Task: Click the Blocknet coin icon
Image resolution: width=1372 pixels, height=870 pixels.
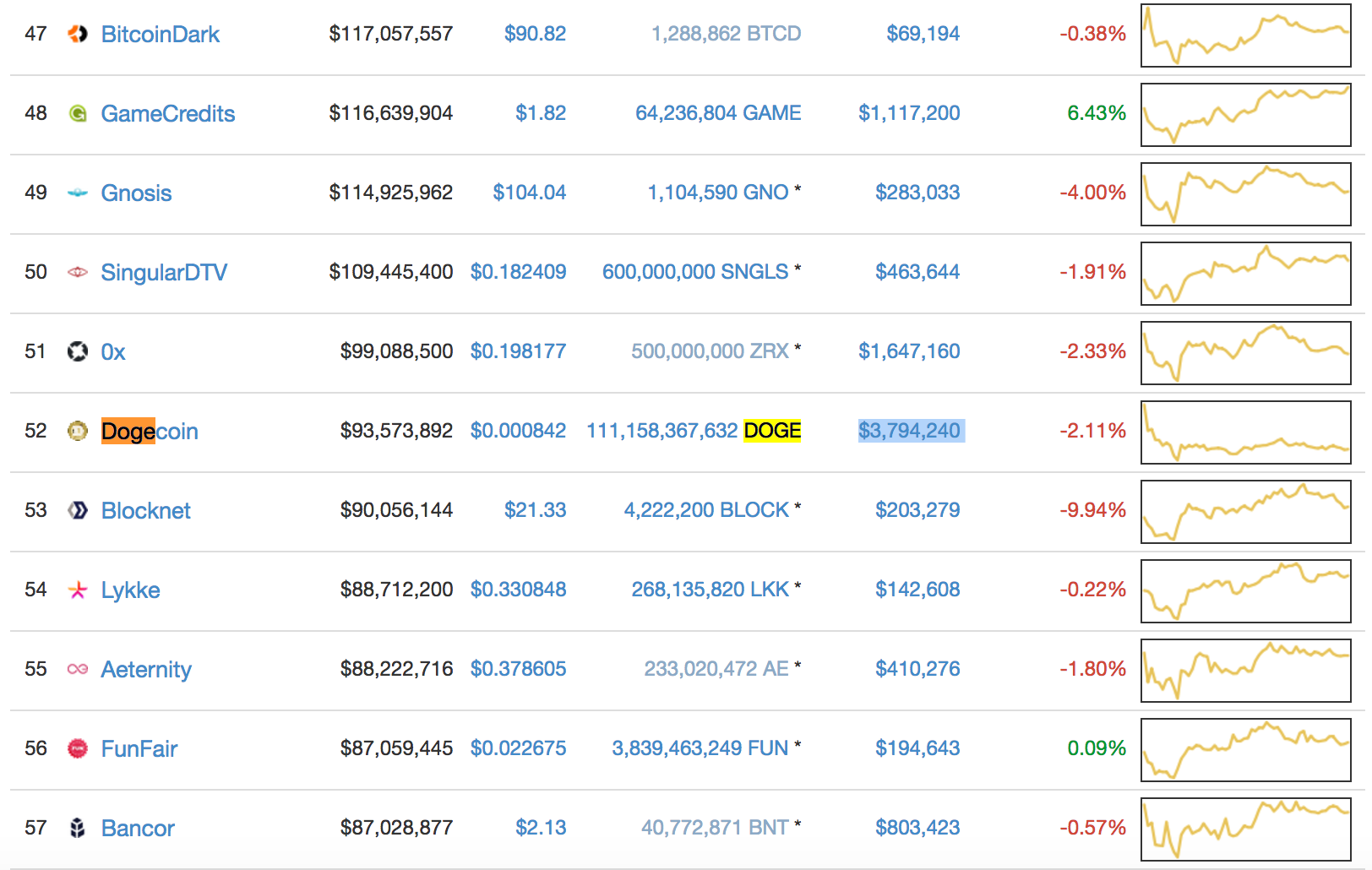Action: 78,510
